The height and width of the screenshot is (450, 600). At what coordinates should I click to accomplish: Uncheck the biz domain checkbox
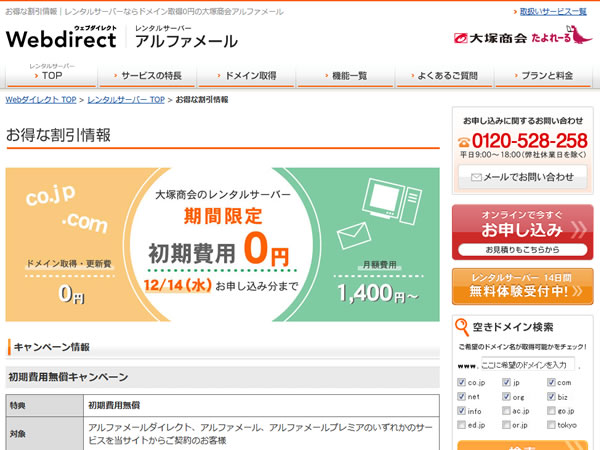click(551, 396)
